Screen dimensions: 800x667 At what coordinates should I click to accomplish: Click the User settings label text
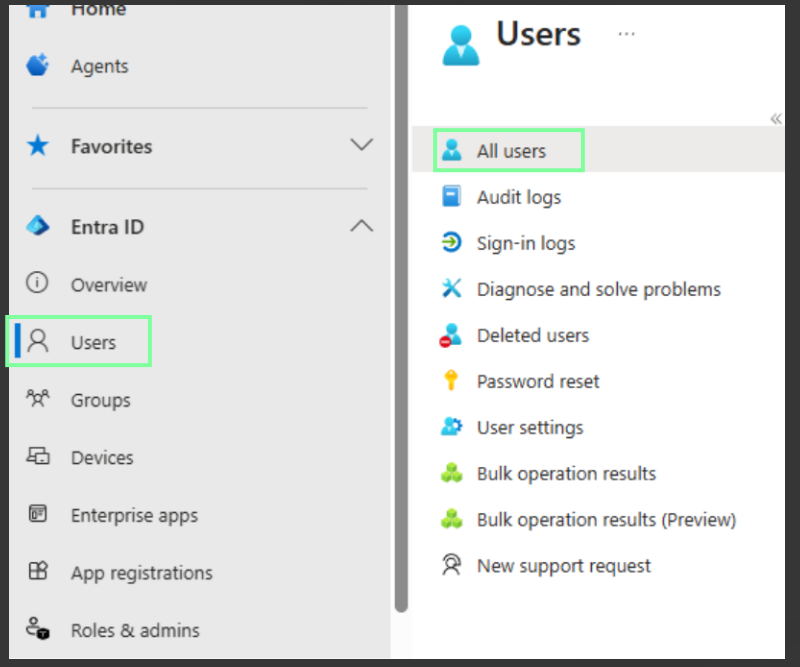click(x=530, y=428)
